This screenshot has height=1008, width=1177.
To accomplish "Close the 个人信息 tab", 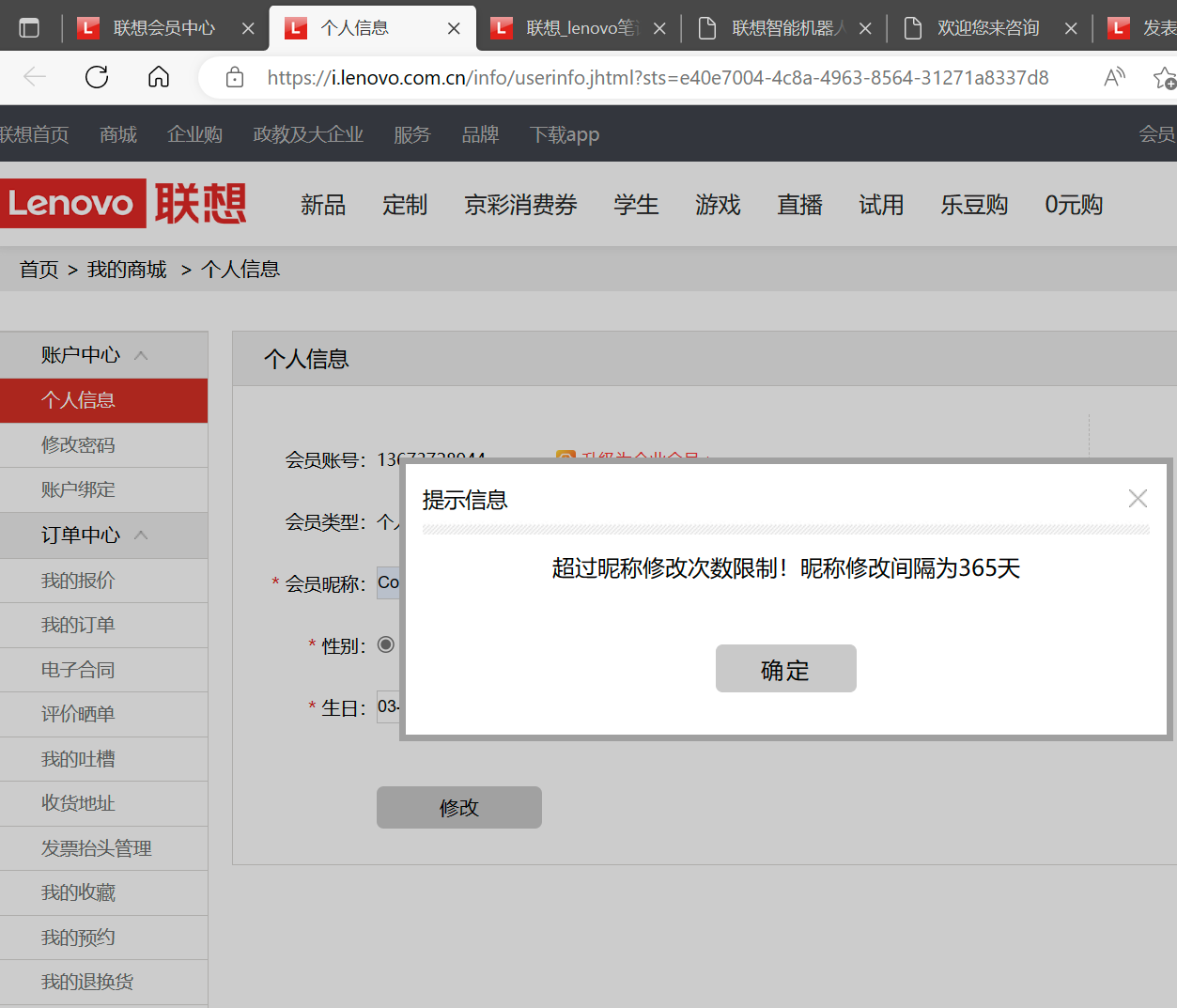I will (x=454, y=28).
